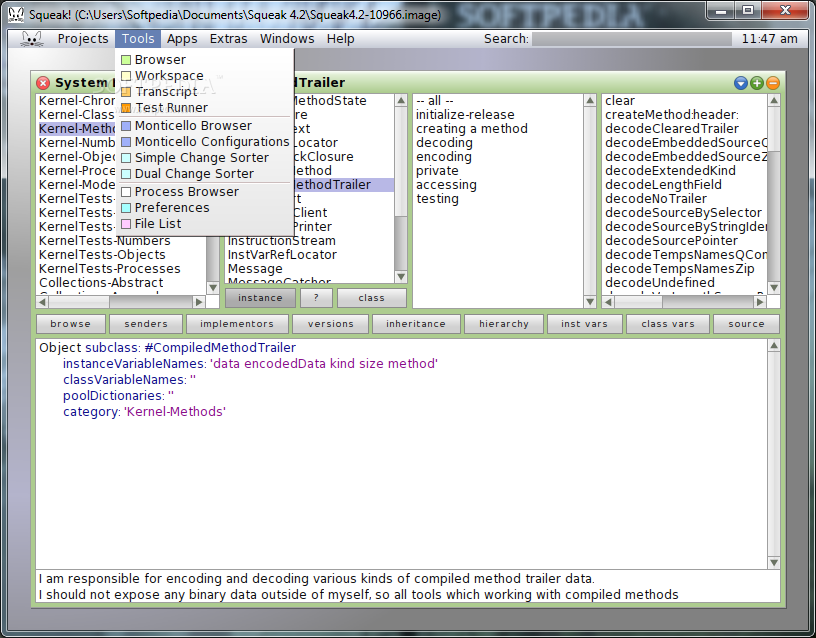Click the senders button

(146, 324)
